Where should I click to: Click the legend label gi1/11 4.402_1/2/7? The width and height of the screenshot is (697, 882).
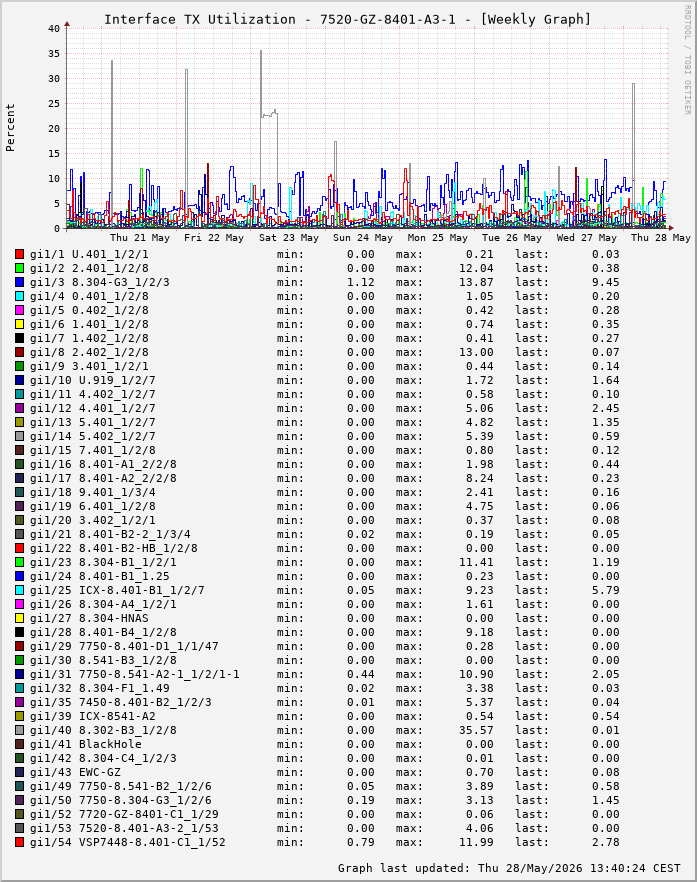tap(92, 394)
